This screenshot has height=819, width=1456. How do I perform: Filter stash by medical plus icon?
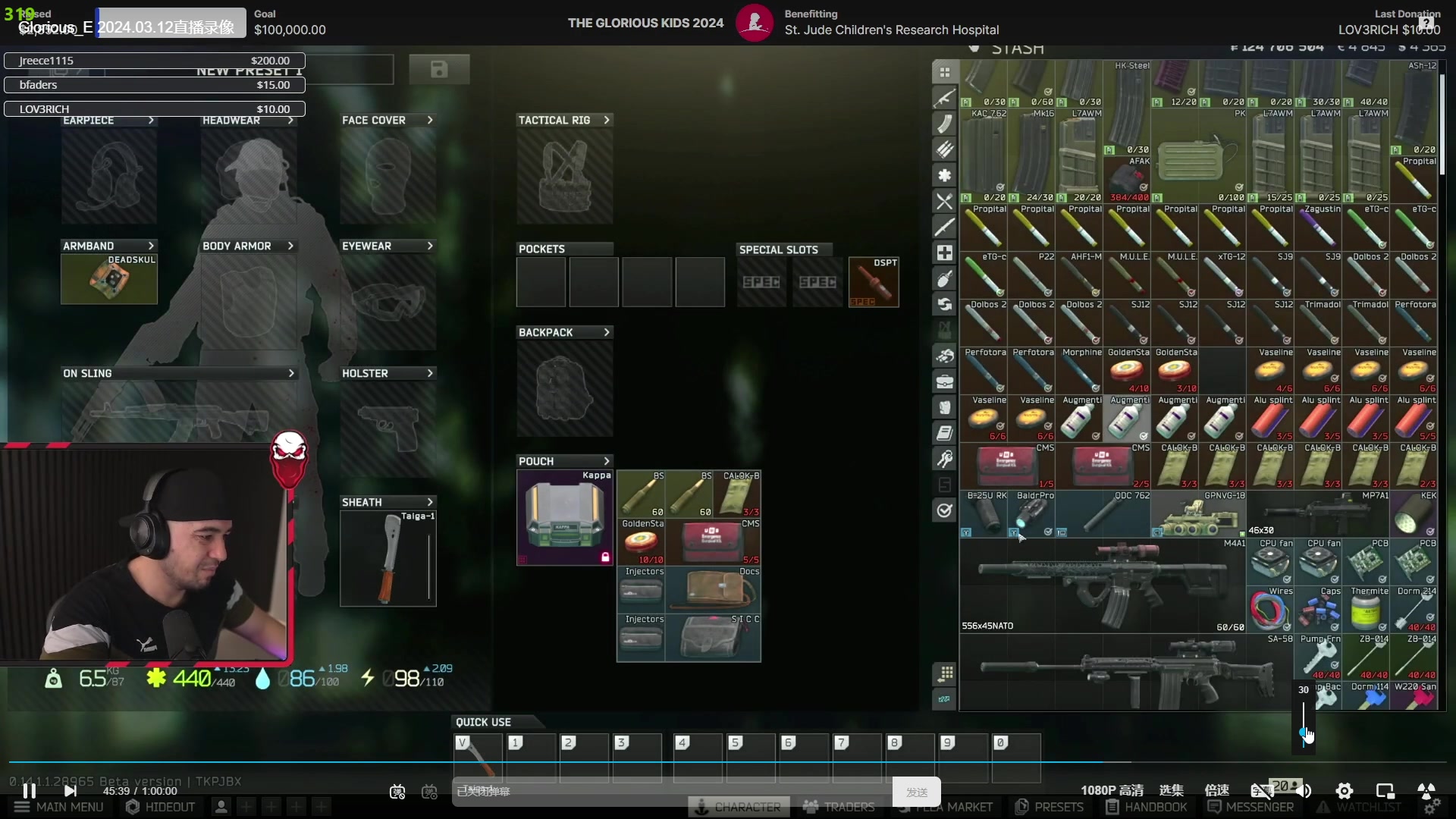[x=945, y=253]
